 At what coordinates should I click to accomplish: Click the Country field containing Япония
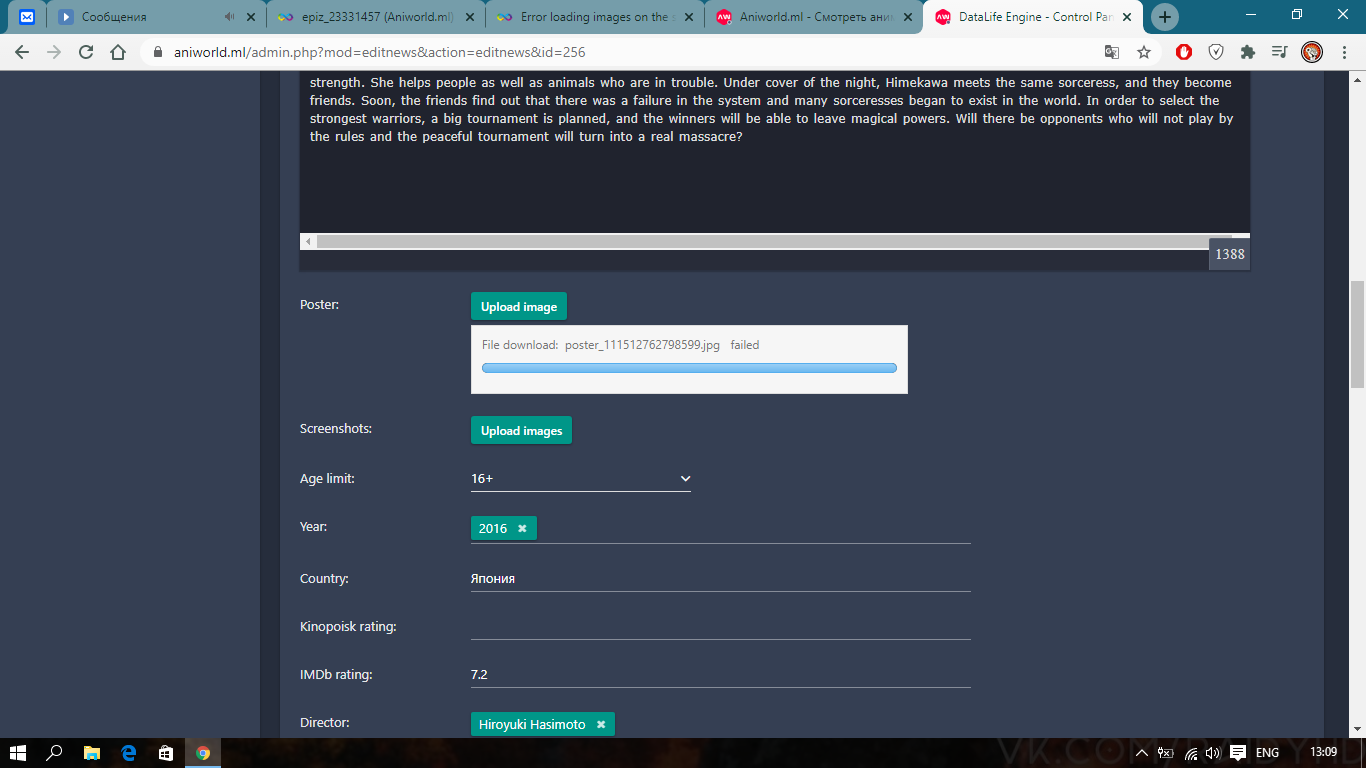tap(720, 578)
